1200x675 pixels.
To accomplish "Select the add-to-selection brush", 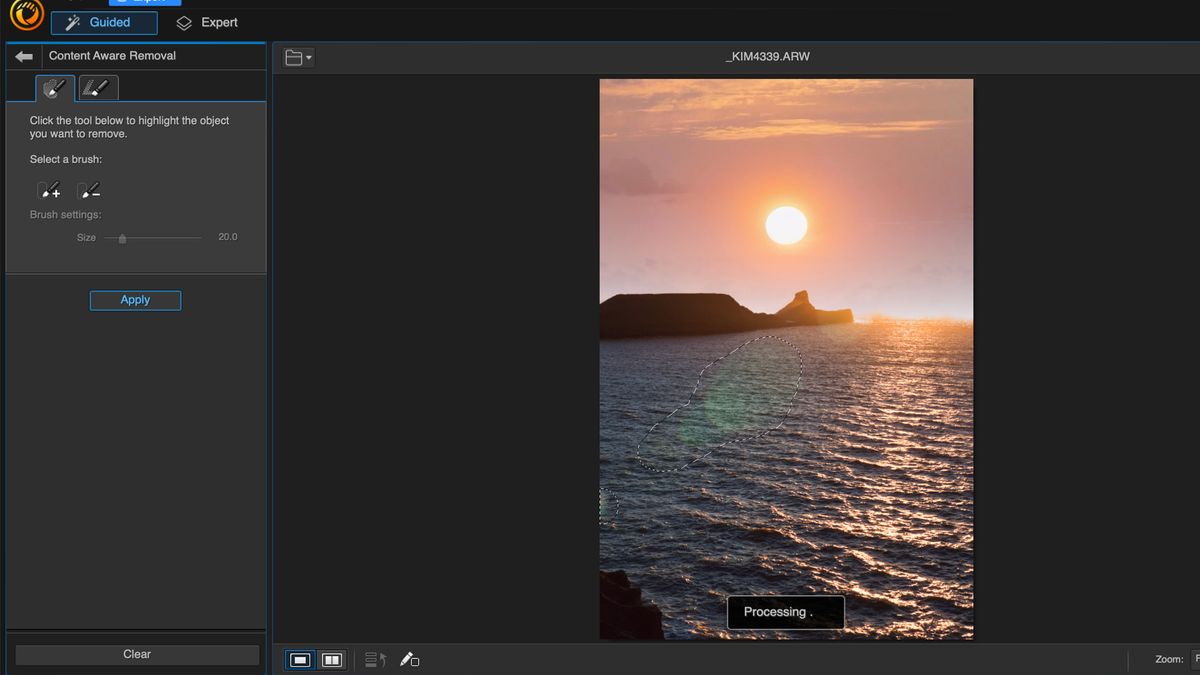I will pos(50,190).
